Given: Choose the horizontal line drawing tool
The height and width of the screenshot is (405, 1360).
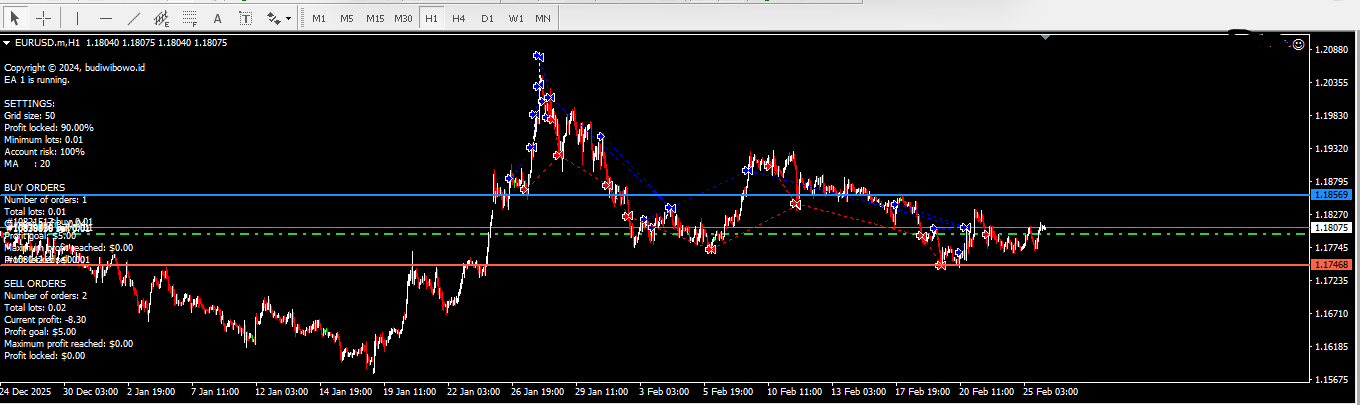Looking at the screenshot, I should [x=106, y=18].
